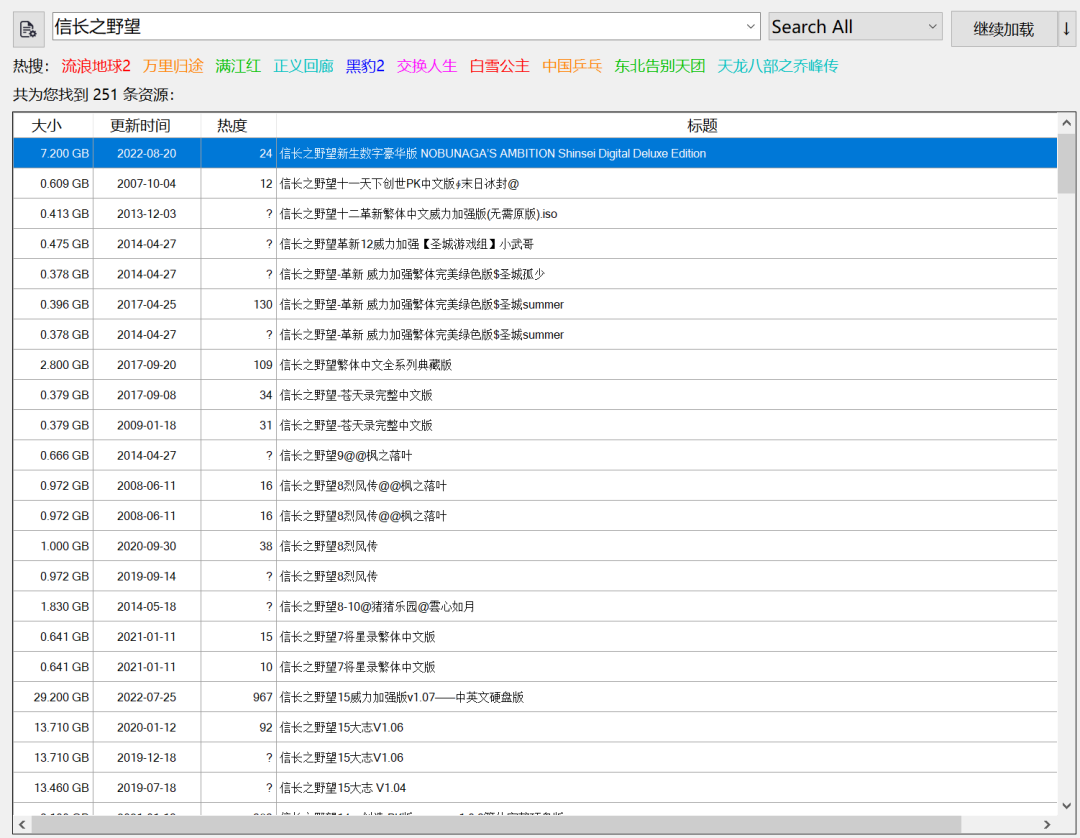Select row 信长之野望15威力加强版v1.07 中英文硬盘版

point(535,698)
